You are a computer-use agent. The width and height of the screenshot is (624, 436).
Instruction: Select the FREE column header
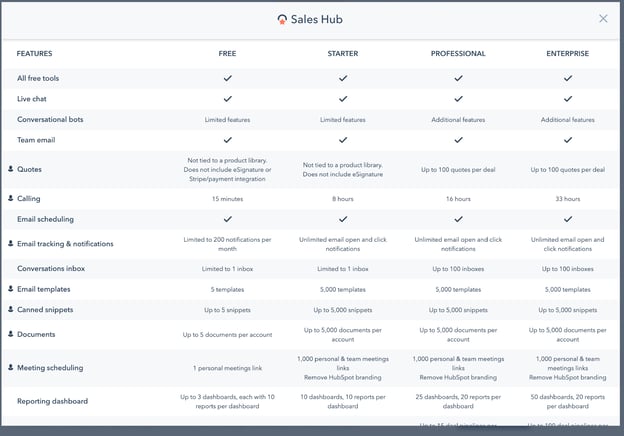[227, 53]
